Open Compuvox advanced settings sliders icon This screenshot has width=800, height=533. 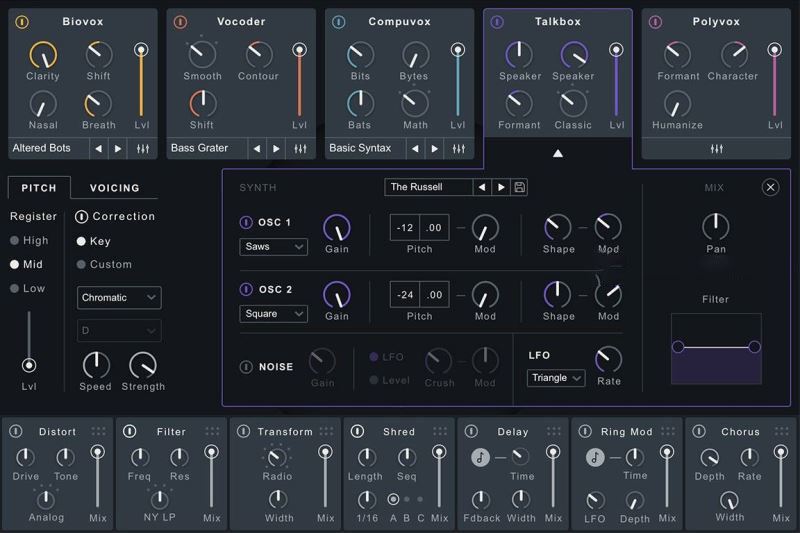[x=459, y=149]
